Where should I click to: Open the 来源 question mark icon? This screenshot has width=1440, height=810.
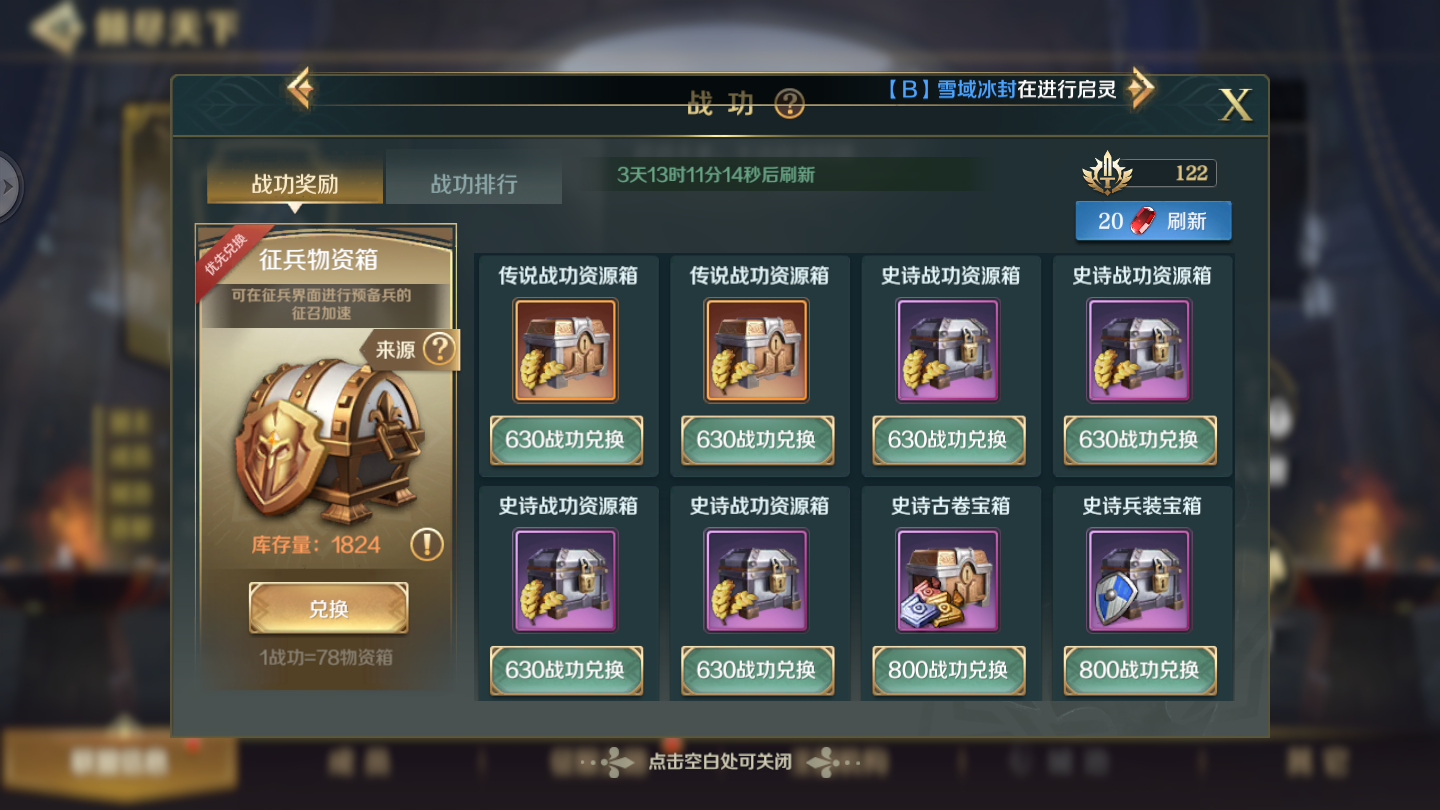tap(440, 349)
